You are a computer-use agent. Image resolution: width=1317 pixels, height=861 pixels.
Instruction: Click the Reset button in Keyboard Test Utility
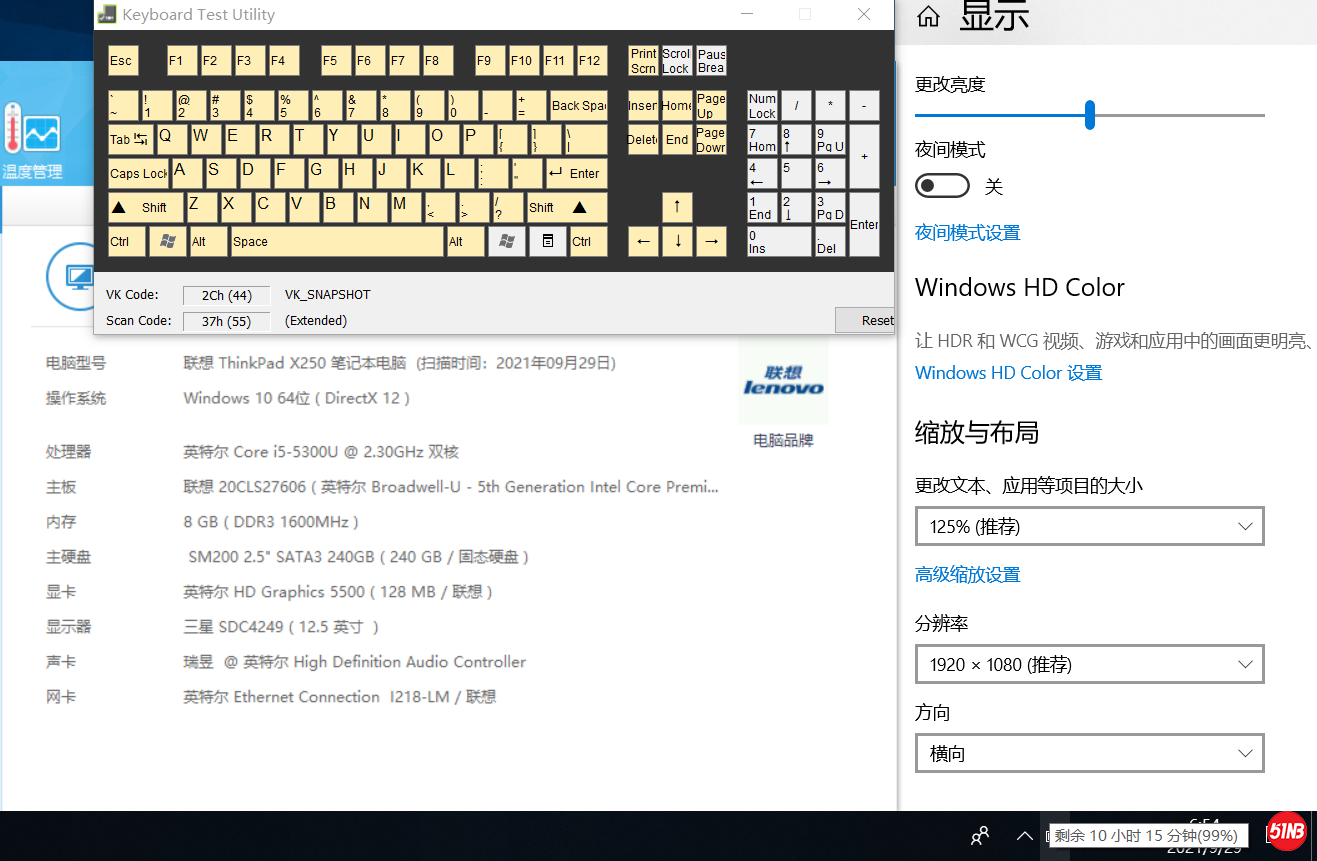coord(865,320)
